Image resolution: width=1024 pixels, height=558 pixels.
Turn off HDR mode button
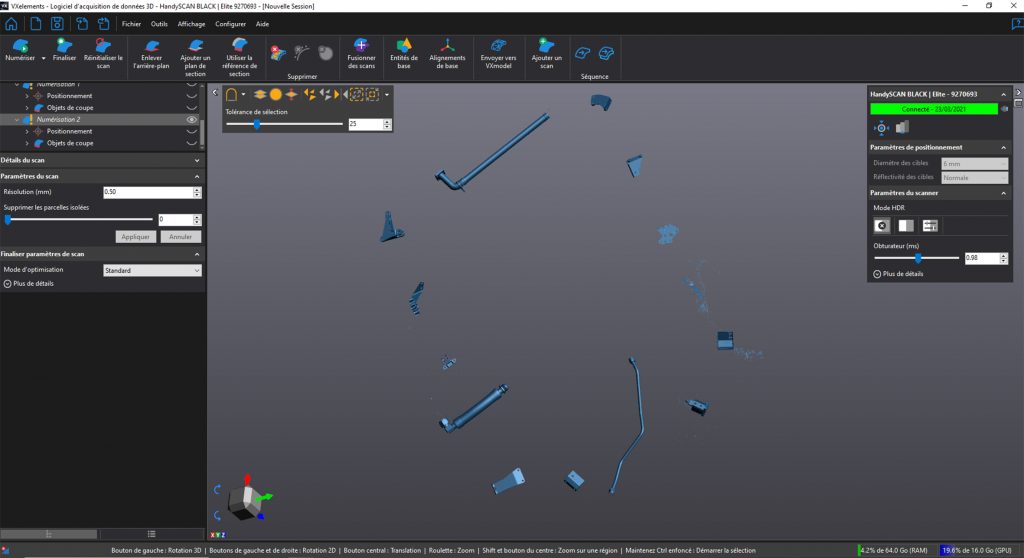pos(882,226)
